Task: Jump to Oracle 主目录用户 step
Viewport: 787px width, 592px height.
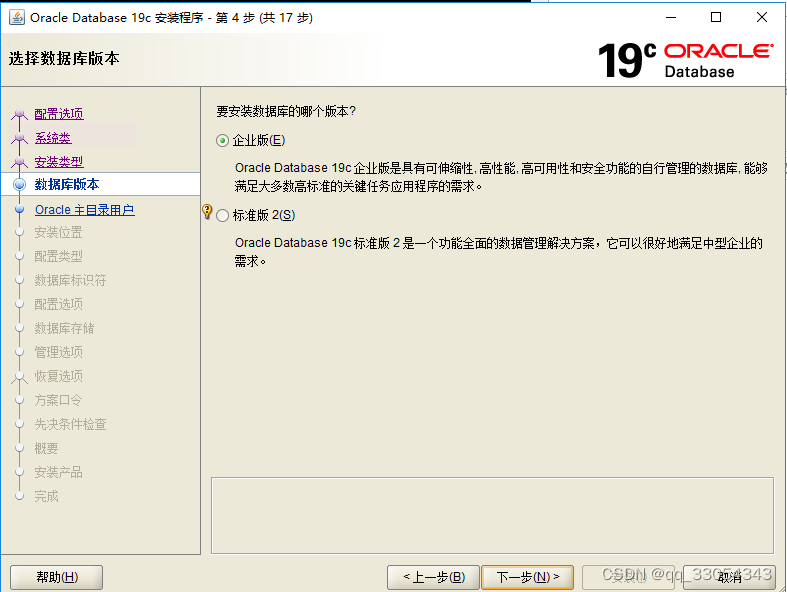Action: pyautogui.click(x=84, y=209)
